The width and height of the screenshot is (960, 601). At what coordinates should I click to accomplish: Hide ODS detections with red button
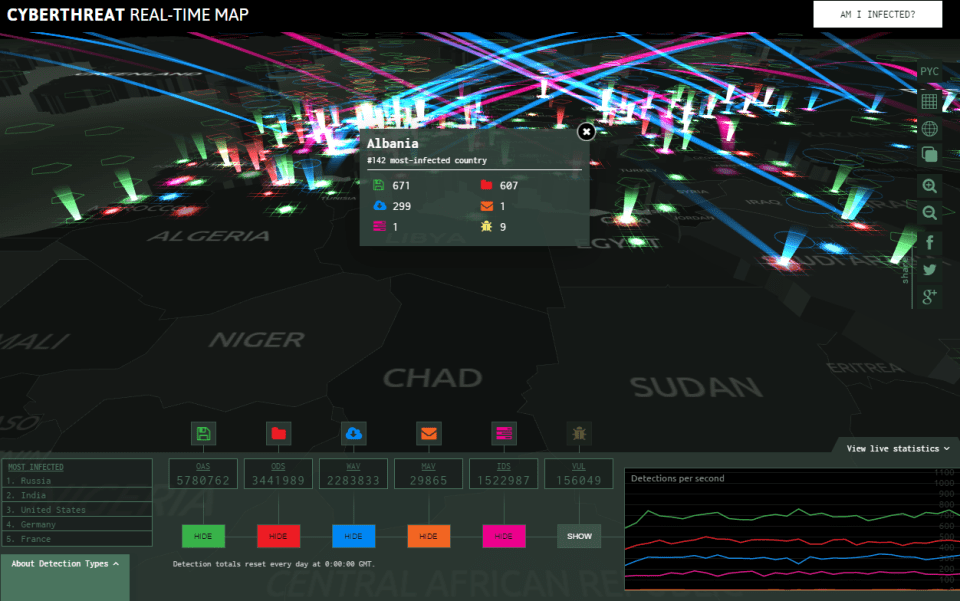click(x=278, y=536)
